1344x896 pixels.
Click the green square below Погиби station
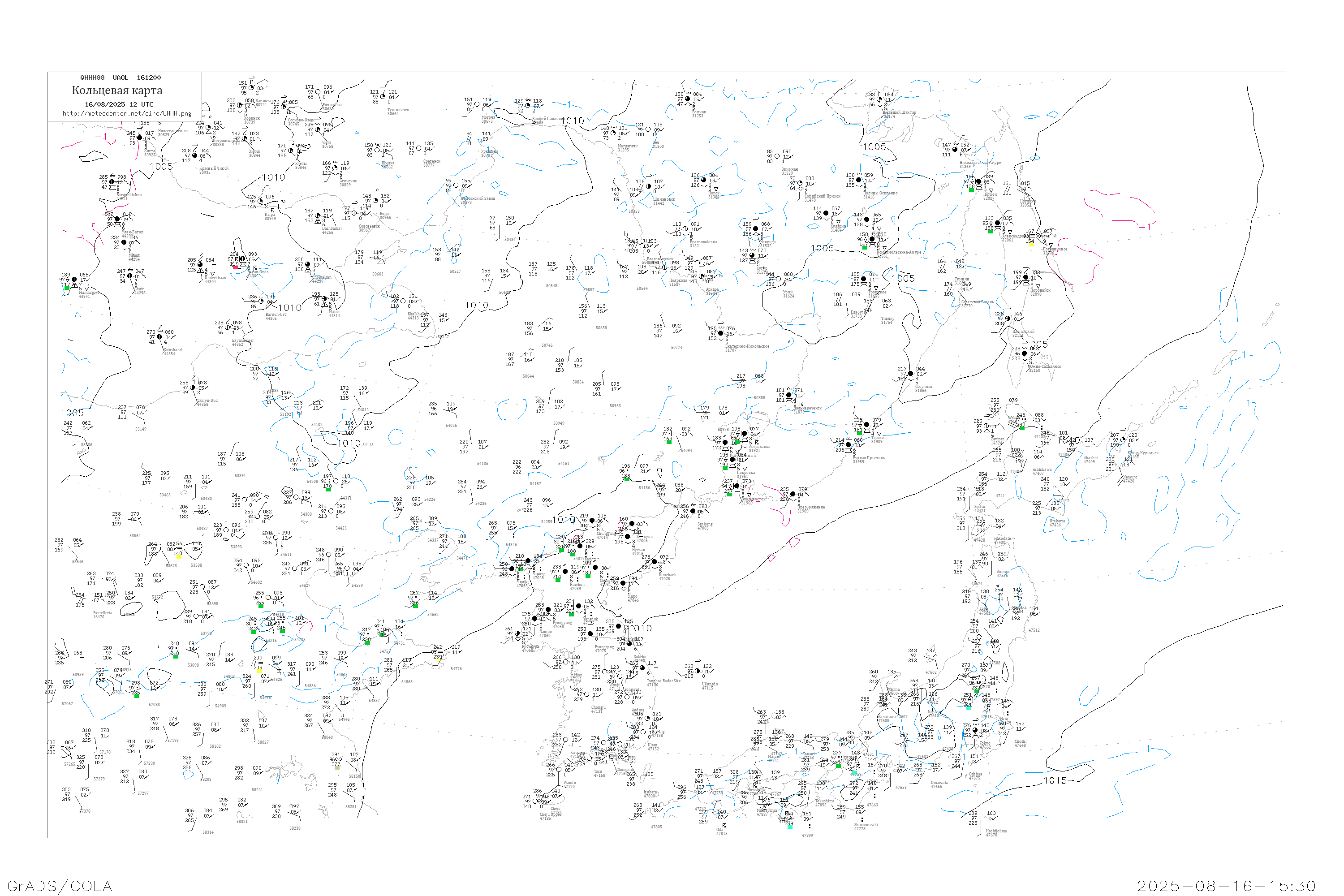(971, 189)
